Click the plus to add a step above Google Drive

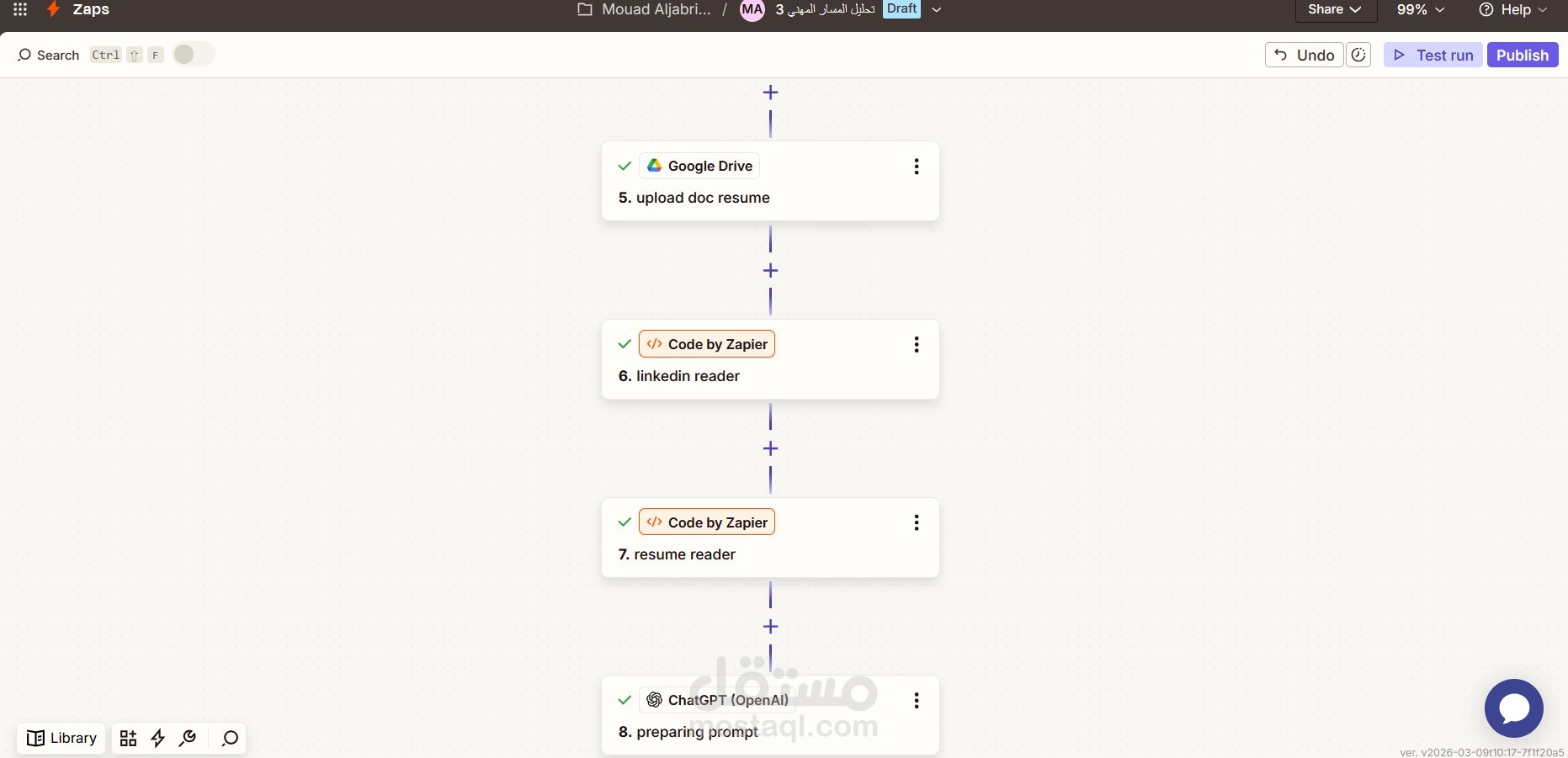[770, 93]
